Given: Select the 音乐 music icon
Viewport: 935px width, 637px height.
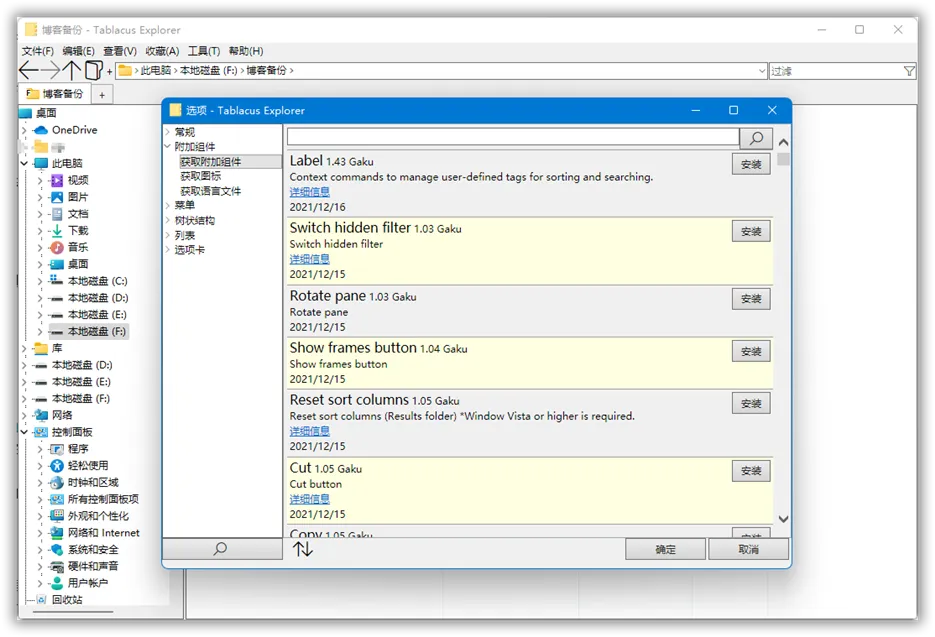Looking at the screenshot, I should click(57, 247).
